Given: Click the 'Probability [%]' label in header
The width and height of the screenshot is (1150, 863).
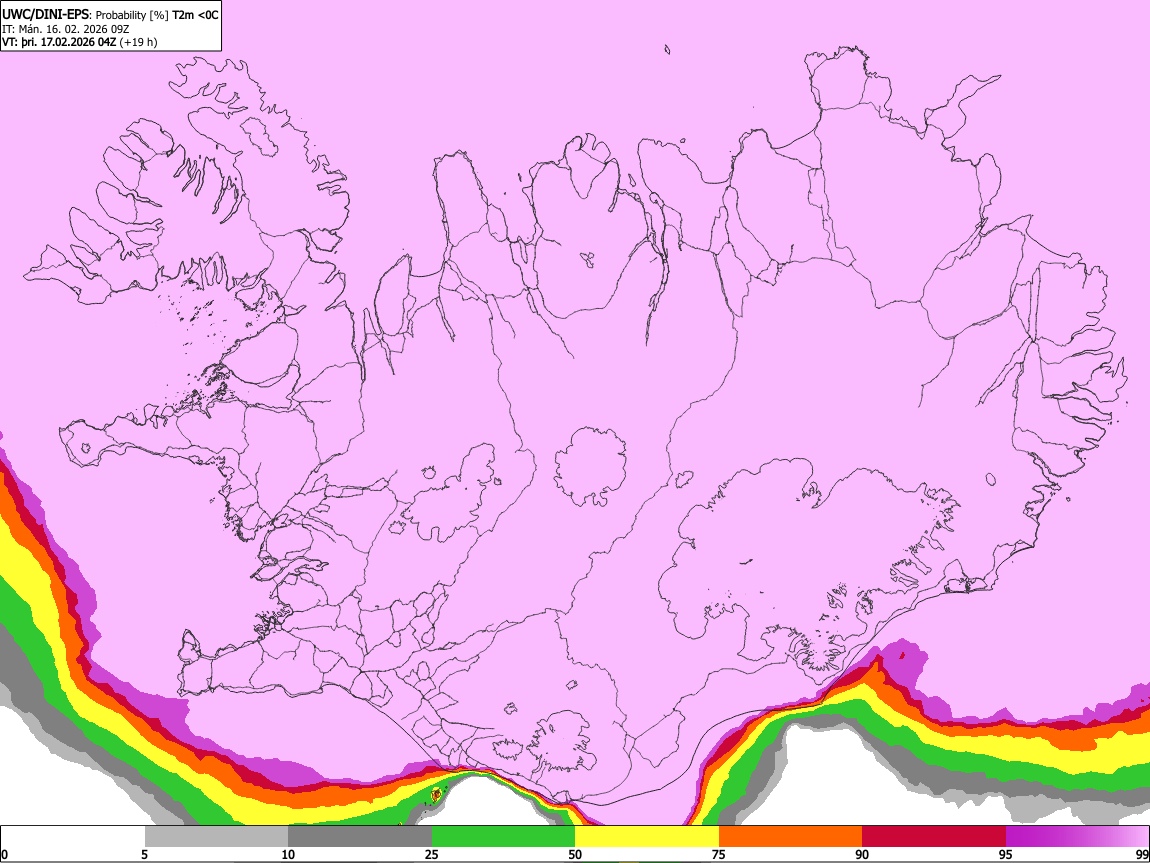Looking at the screenshot, I should (x=132, y=15).
